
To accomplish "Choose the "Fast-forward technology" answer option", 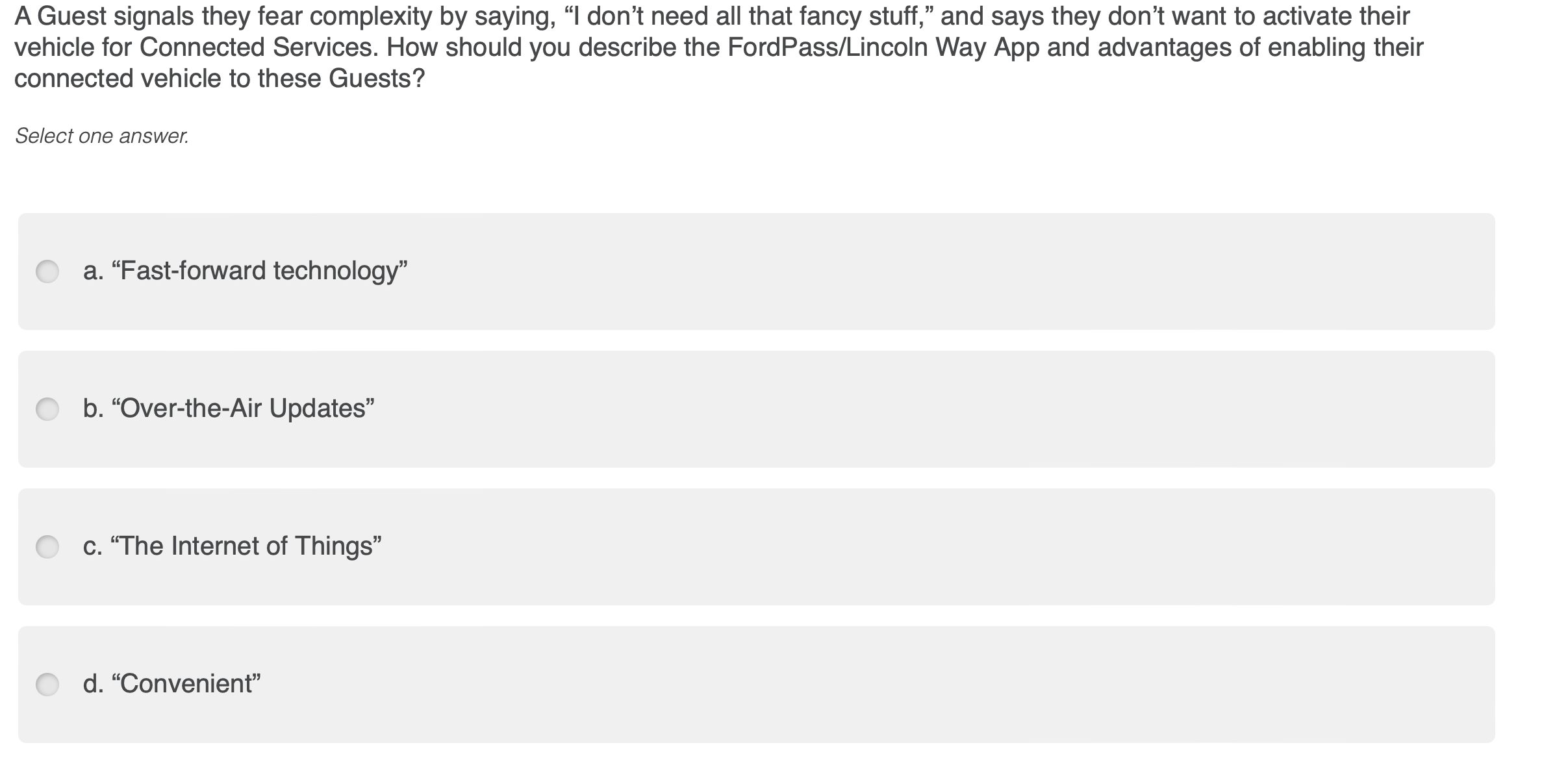I will (246, 271).
